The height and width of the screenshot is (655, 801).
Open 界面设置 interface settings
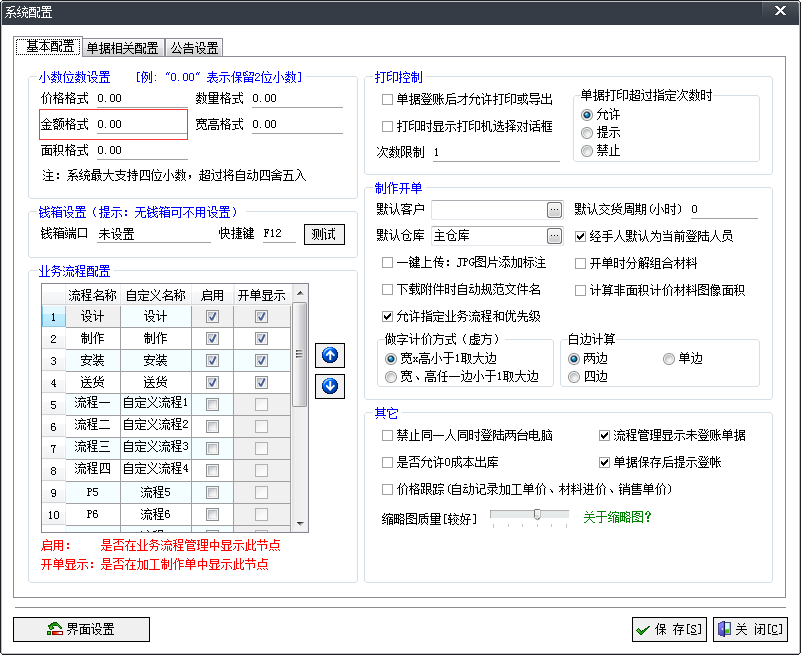coord(81,629)
